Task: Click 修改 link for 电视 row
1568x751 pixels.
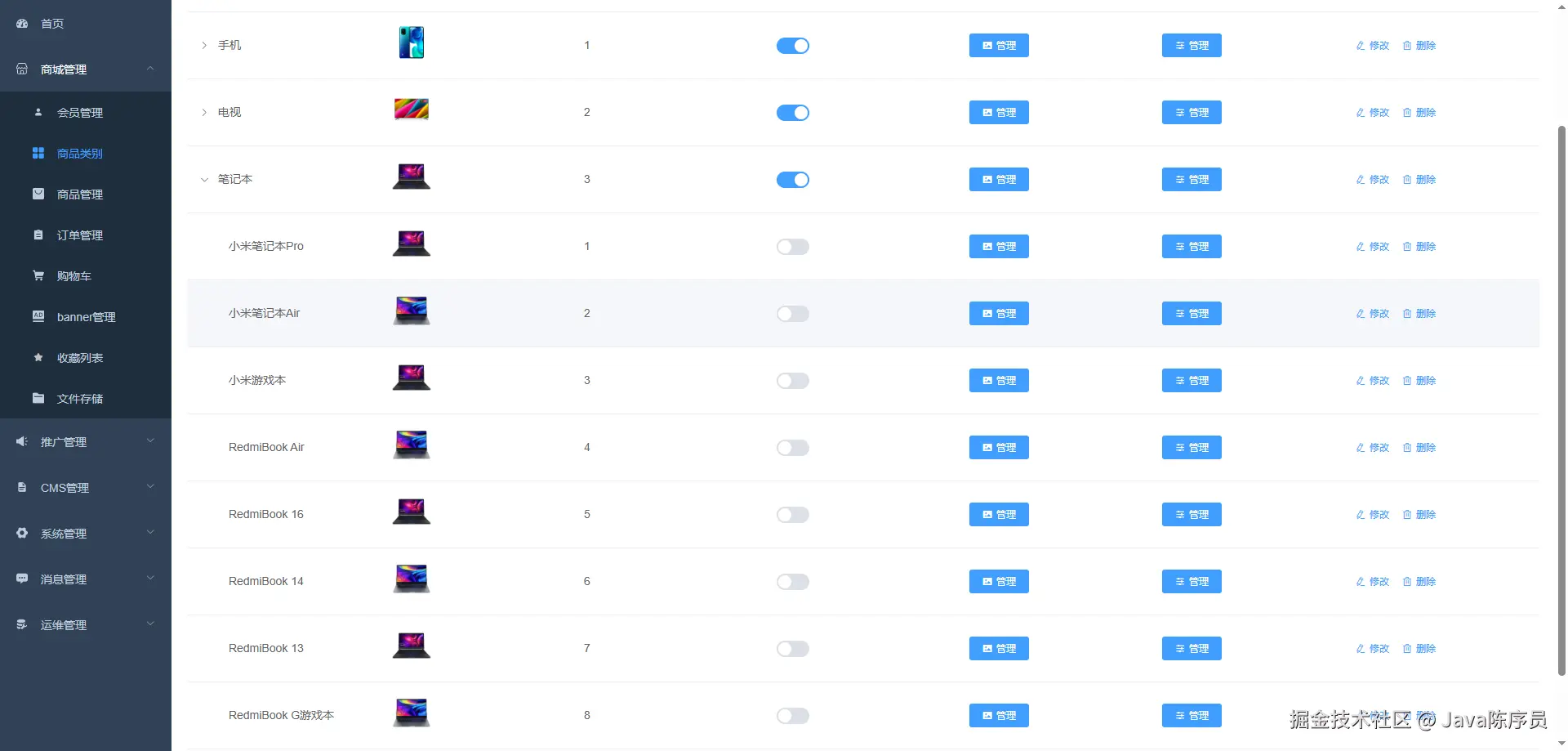Action: 1373,113
